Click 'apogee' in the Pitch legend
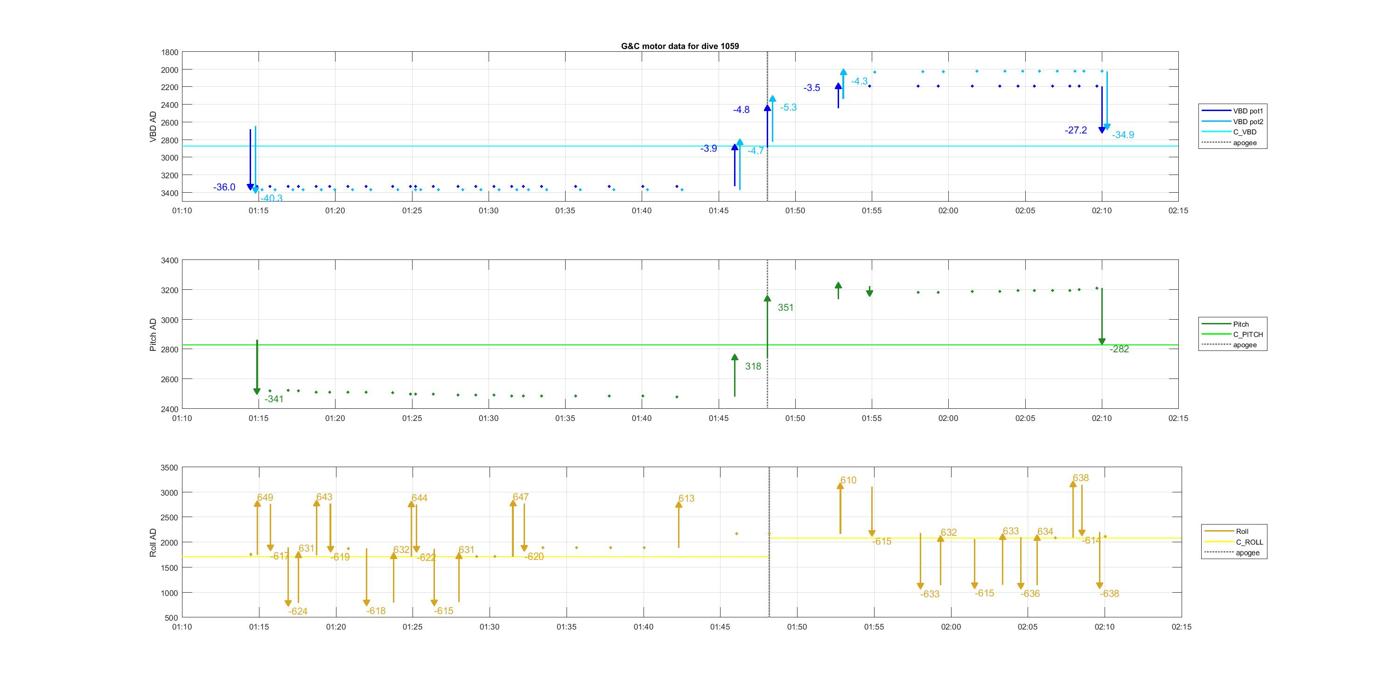The width and height of the screenshot is (1400, 693). (1245, 345)
